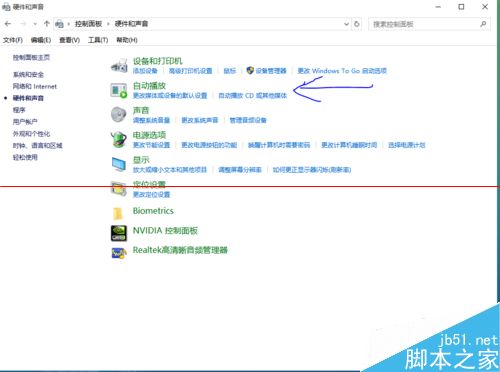Open the 自动播放 CD 或其他媒体 link
The image size is (500, 372).
pos(252,95)
